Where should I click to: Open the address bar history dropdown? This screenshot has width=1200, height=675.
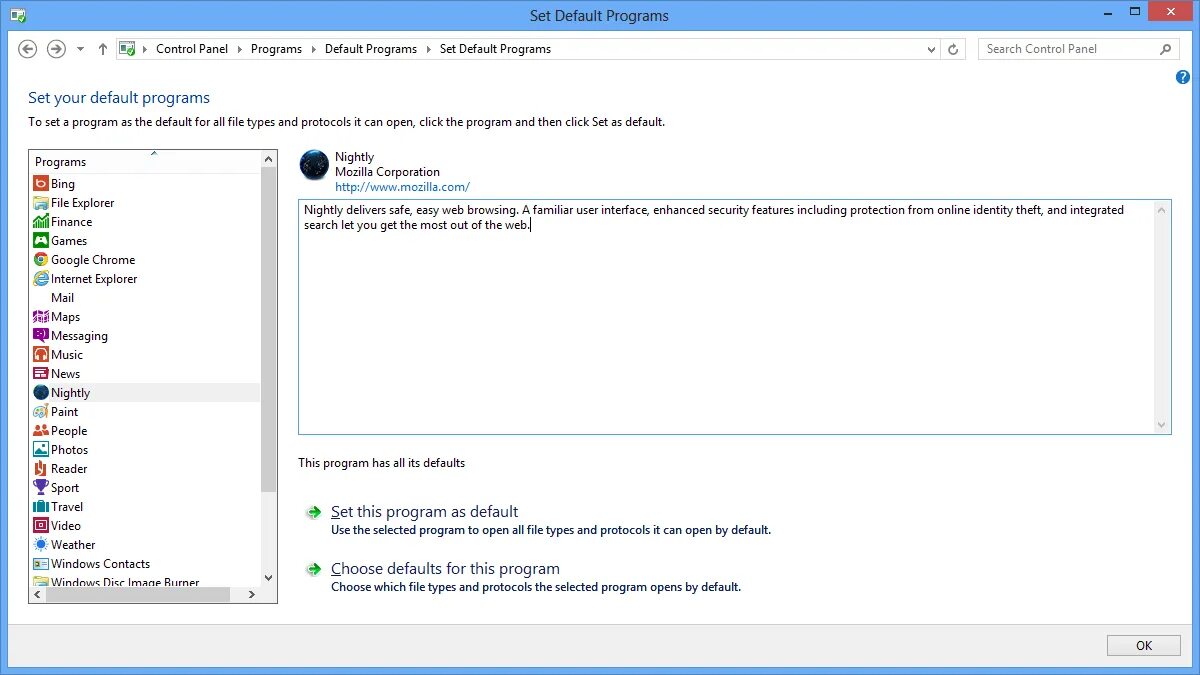[x=932, y=49]
